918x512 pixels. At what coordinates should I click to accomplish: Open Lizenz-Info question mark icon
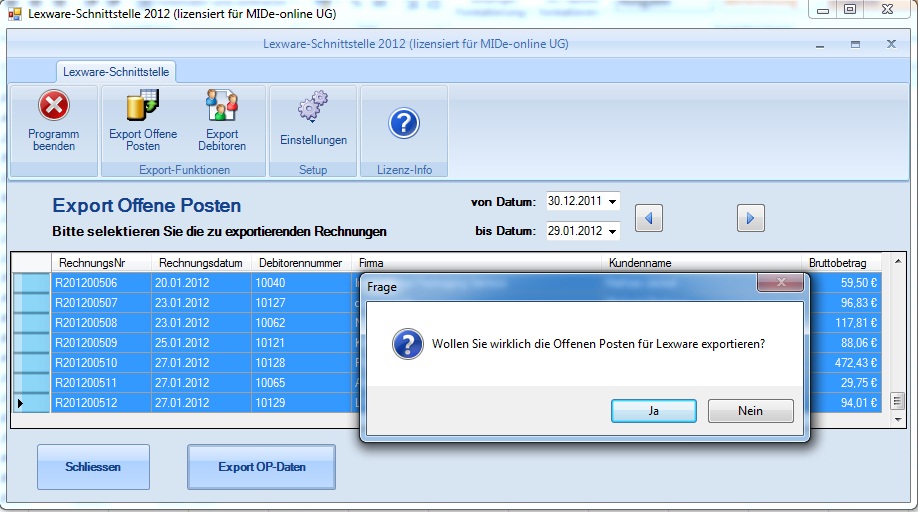404,123
